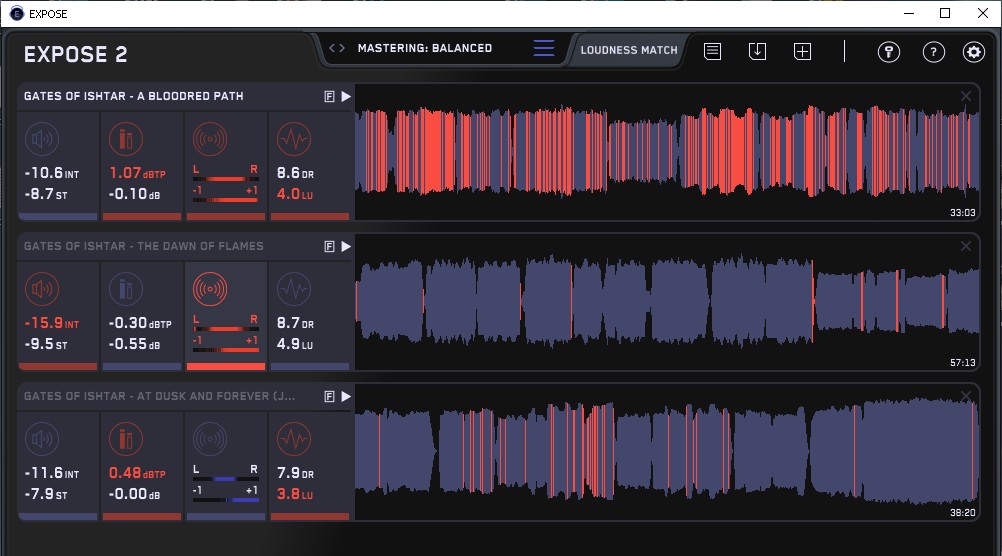Click the stereo/phase icon for A Bloodred Path
Viewport: 1002px width, 556px height.
(210, 139)
